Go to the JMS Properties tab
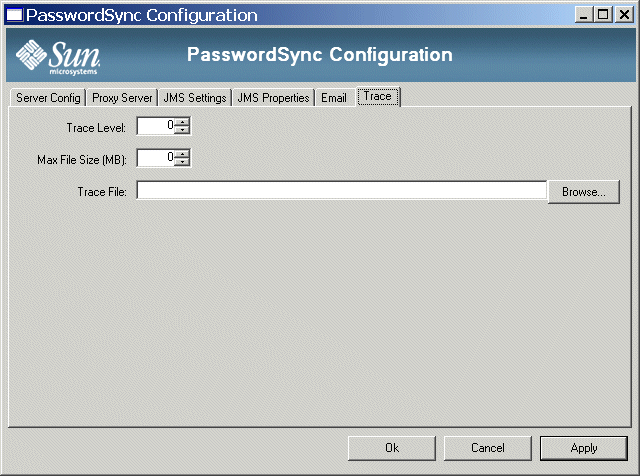This screenshot has width=640, height=476. click(x=273, y=98)
